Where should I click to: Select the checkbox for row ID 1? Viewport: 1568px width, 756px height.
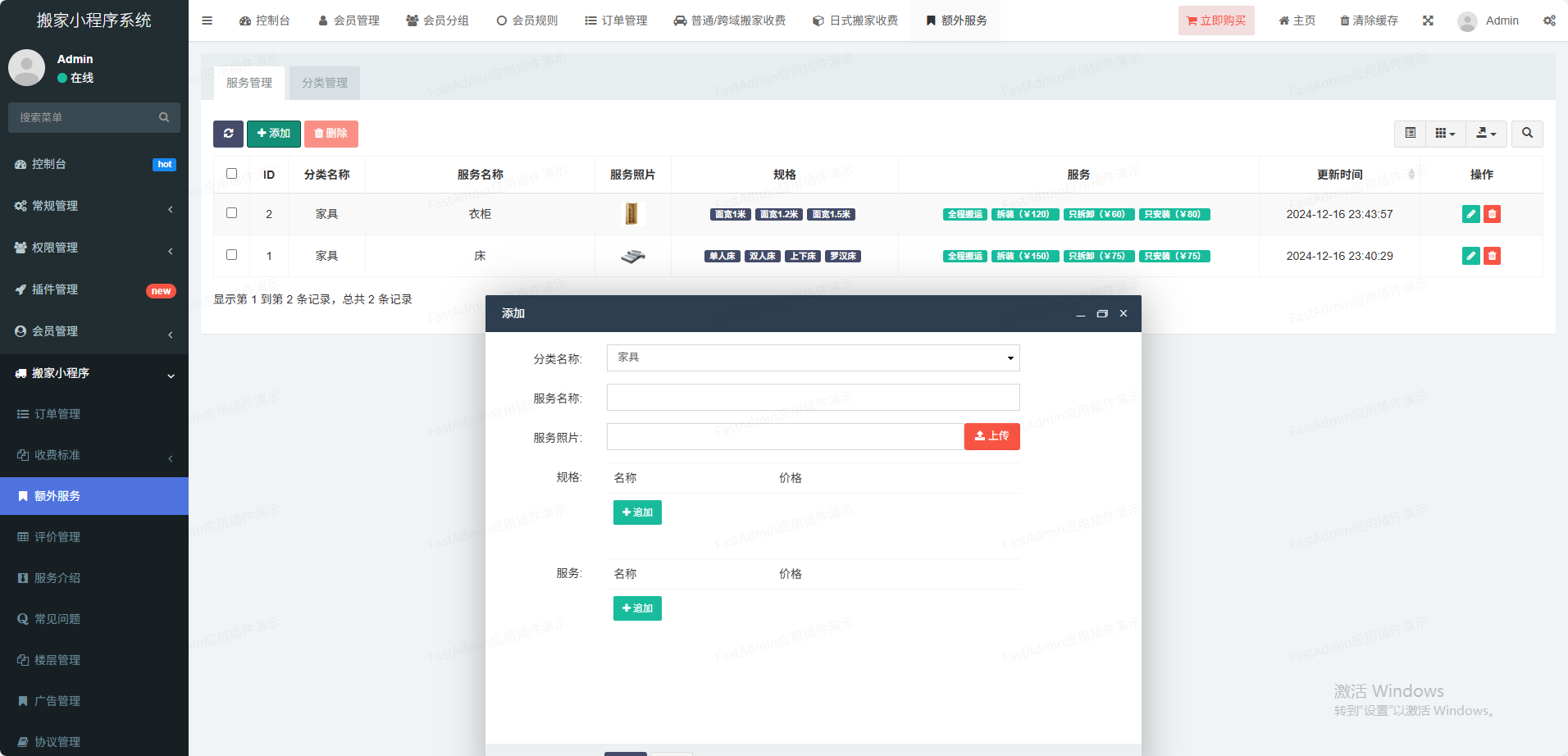pyautogui.click(x=232, y=255)
